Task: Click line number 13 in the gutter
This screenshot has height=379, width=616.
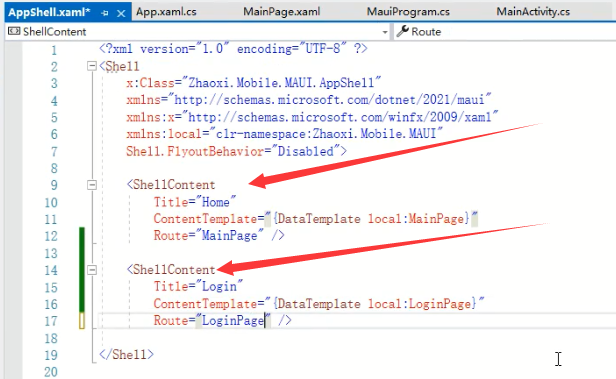Action: click(x=51, y=253)
